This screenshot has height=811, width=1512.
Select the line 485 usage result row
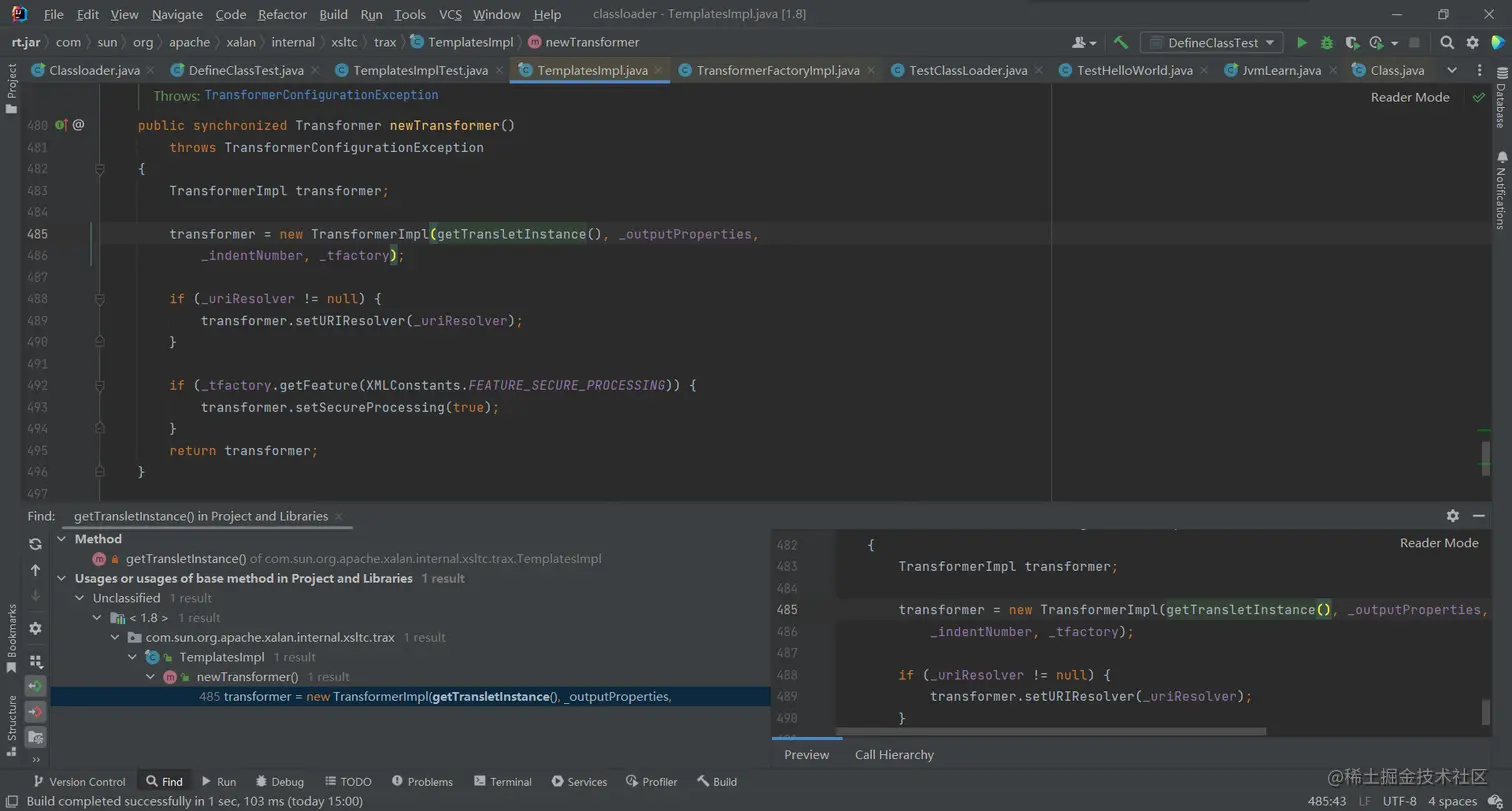point(410,696)
